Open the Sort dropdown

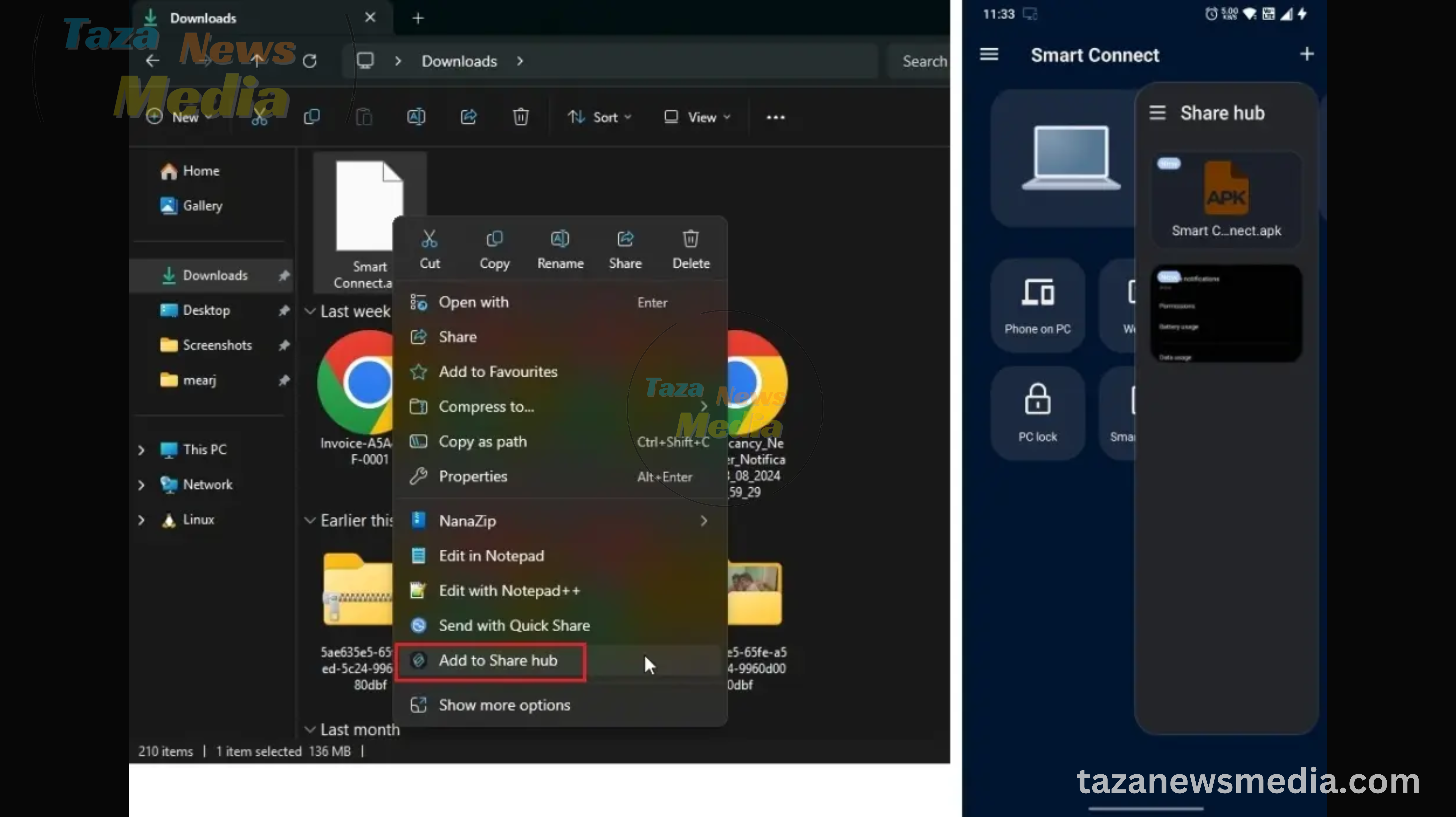[599, 117]
